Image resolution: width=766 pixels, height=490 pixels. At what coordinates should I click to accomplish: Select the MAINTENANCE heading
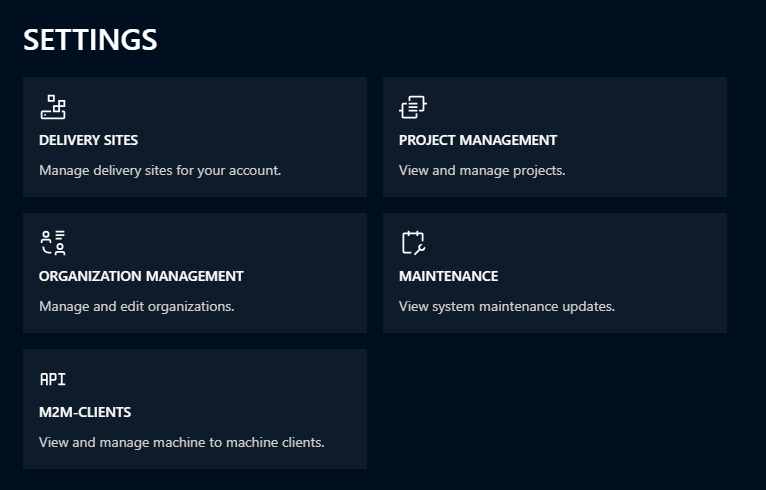[x=448, y=276]
